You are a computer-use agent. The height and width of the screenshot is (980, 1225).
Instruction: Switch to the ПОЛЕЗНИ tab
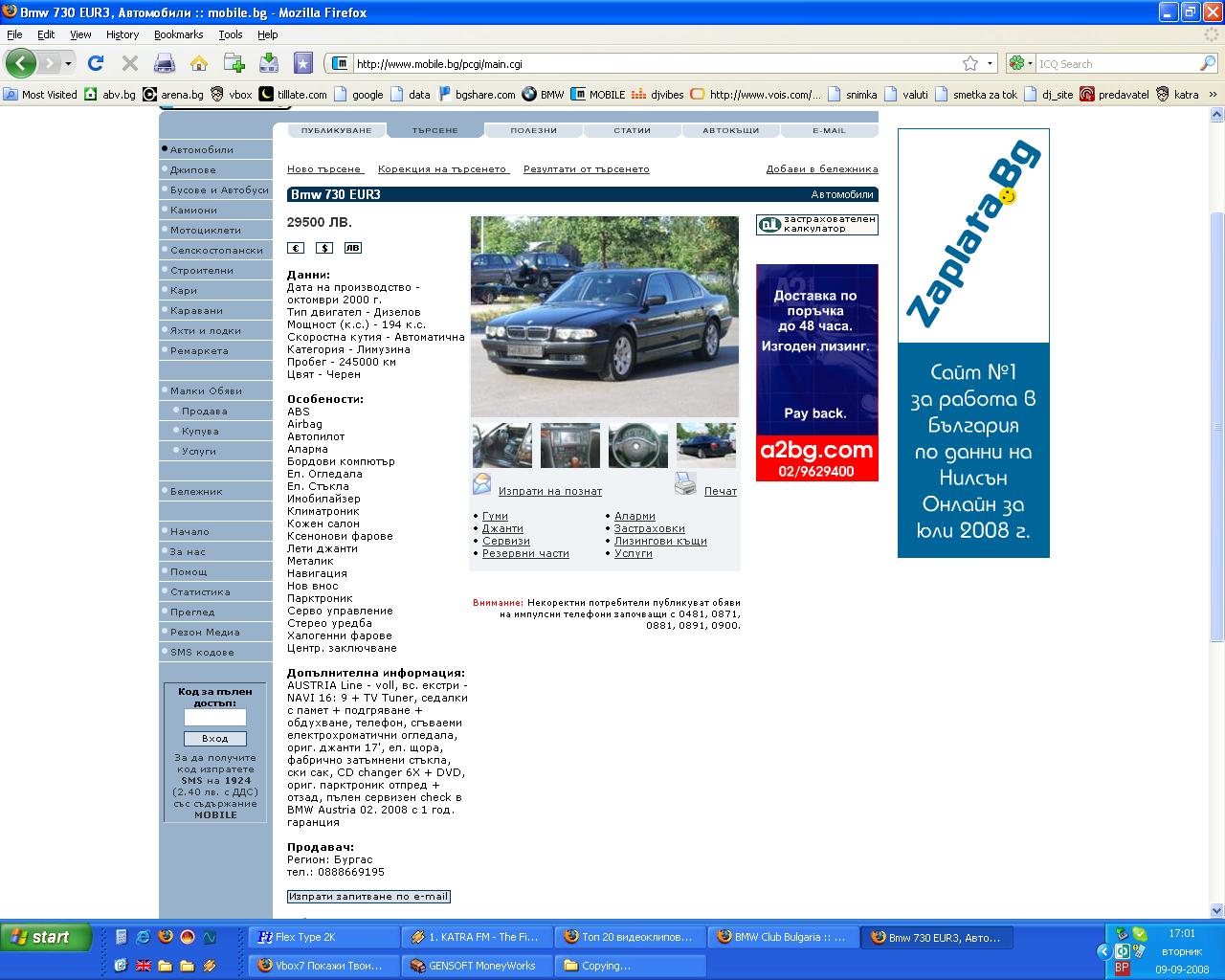pos(533,130)
